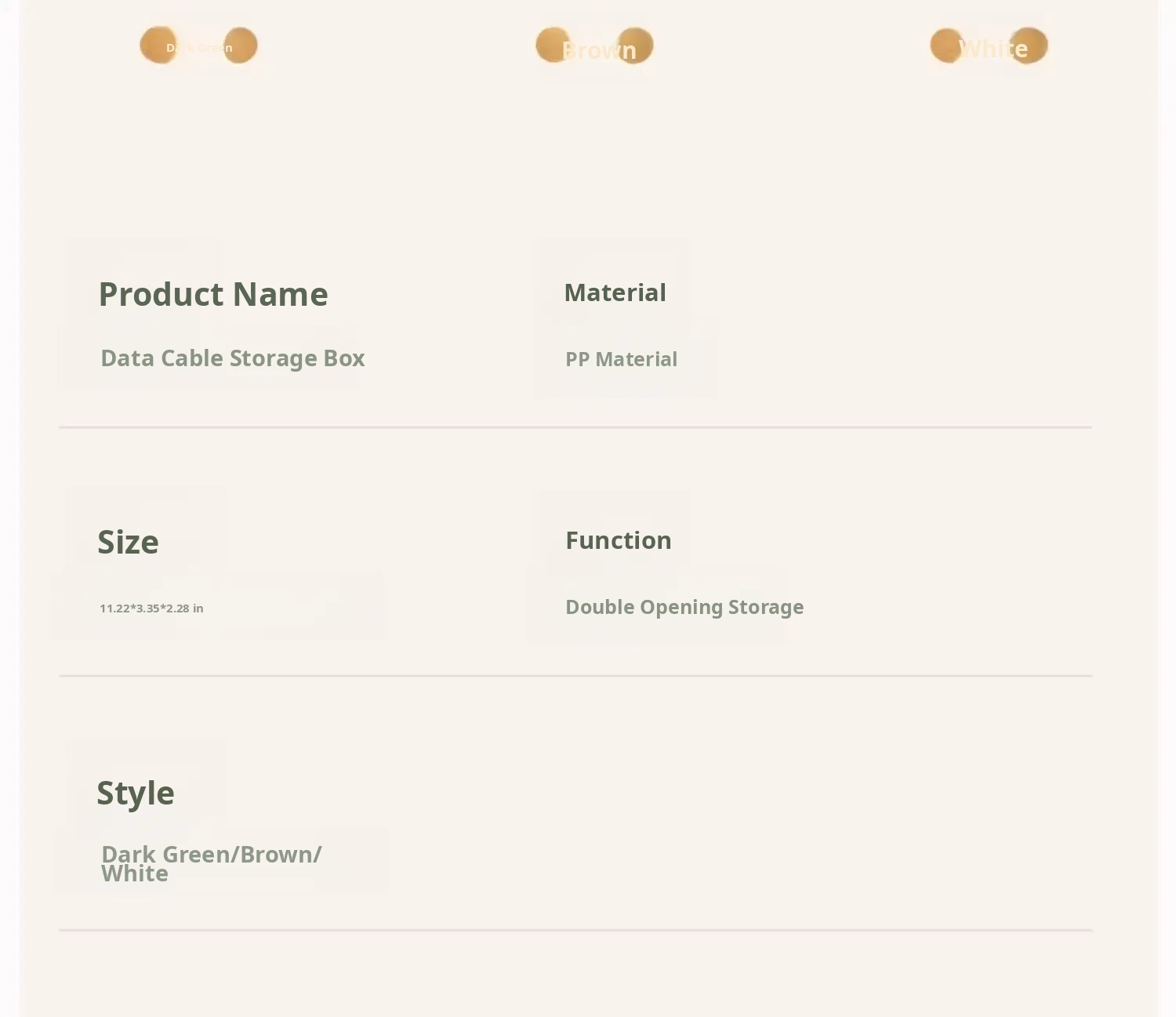Click the Double Opening Storage text
Viewport: 1176px width, 1017px height.
(684, 607)
